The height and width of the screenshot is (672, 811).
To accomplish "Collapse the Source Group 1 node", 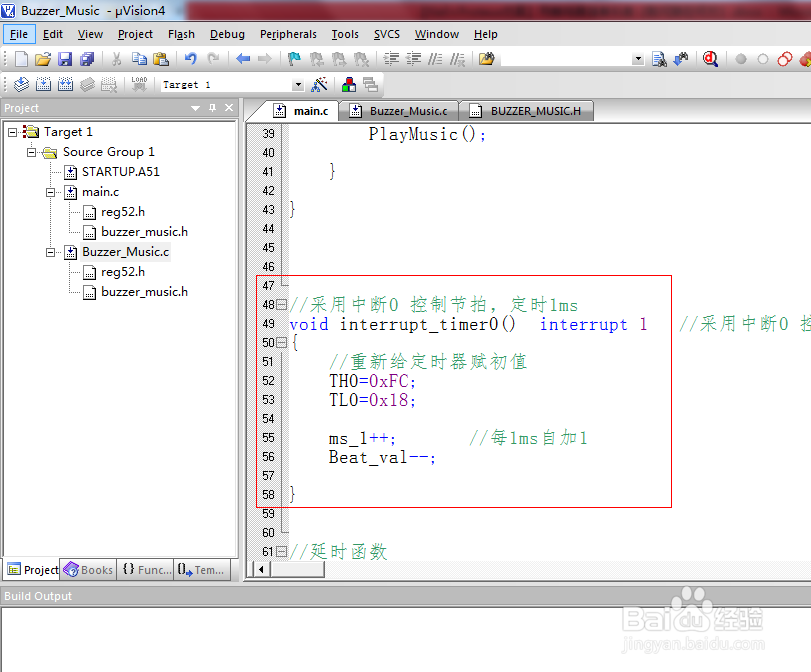I will (x=32, y=152).
